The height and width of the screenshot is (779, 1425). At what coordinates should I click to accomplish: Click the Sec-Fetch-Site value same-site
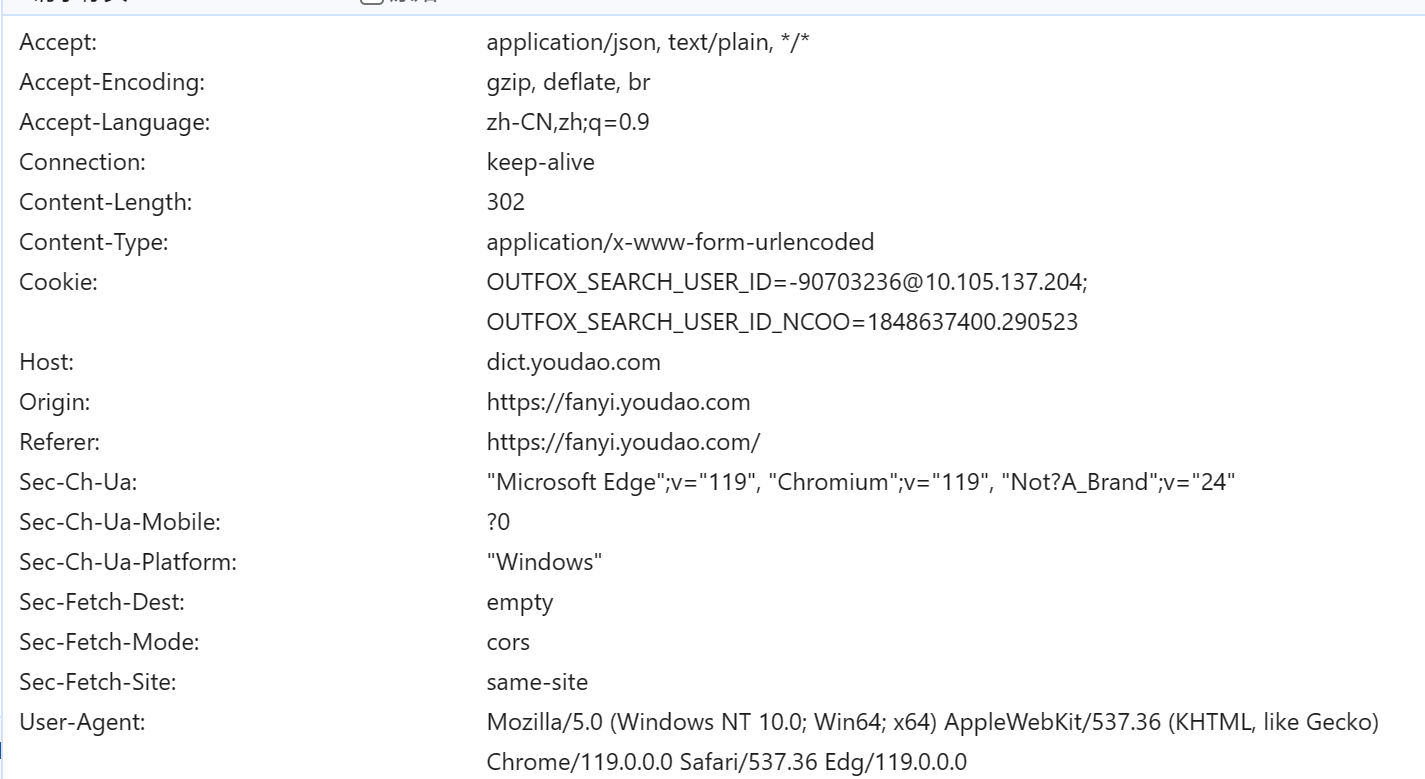pos(537,682)
